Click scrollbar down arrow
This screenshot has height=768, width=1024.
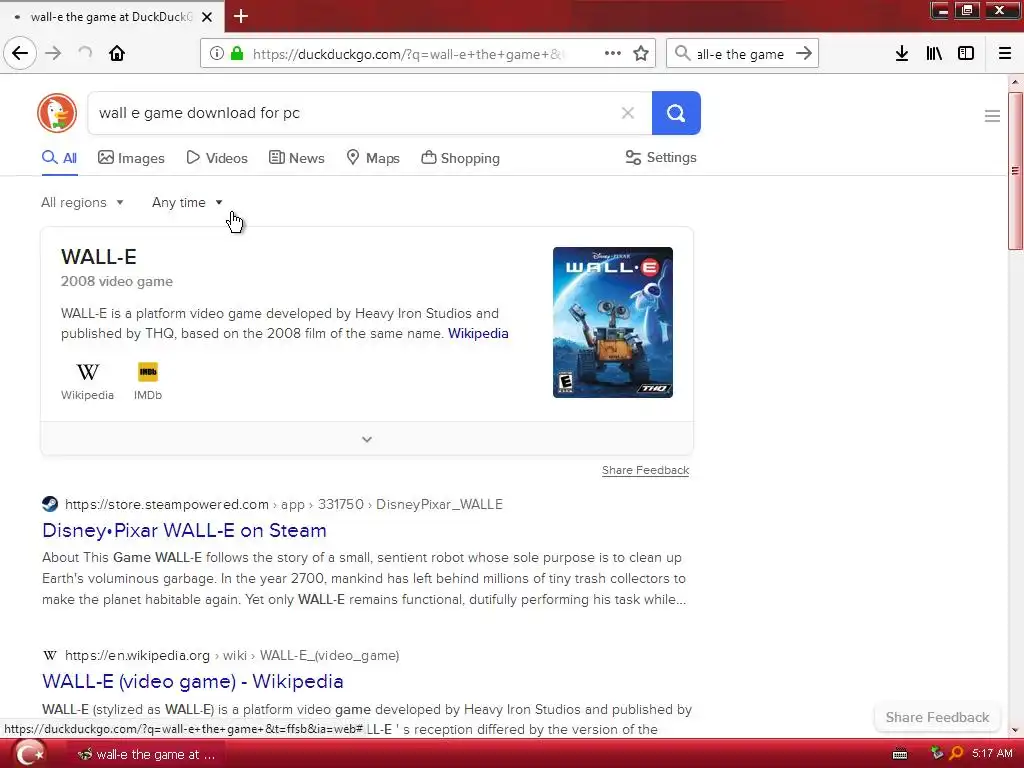[x=1015, y=730]
